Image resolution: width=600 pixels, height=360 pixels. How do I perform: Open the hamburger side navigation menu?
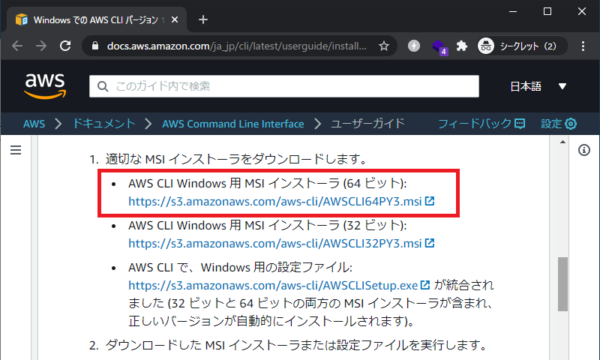pos(16,150)
